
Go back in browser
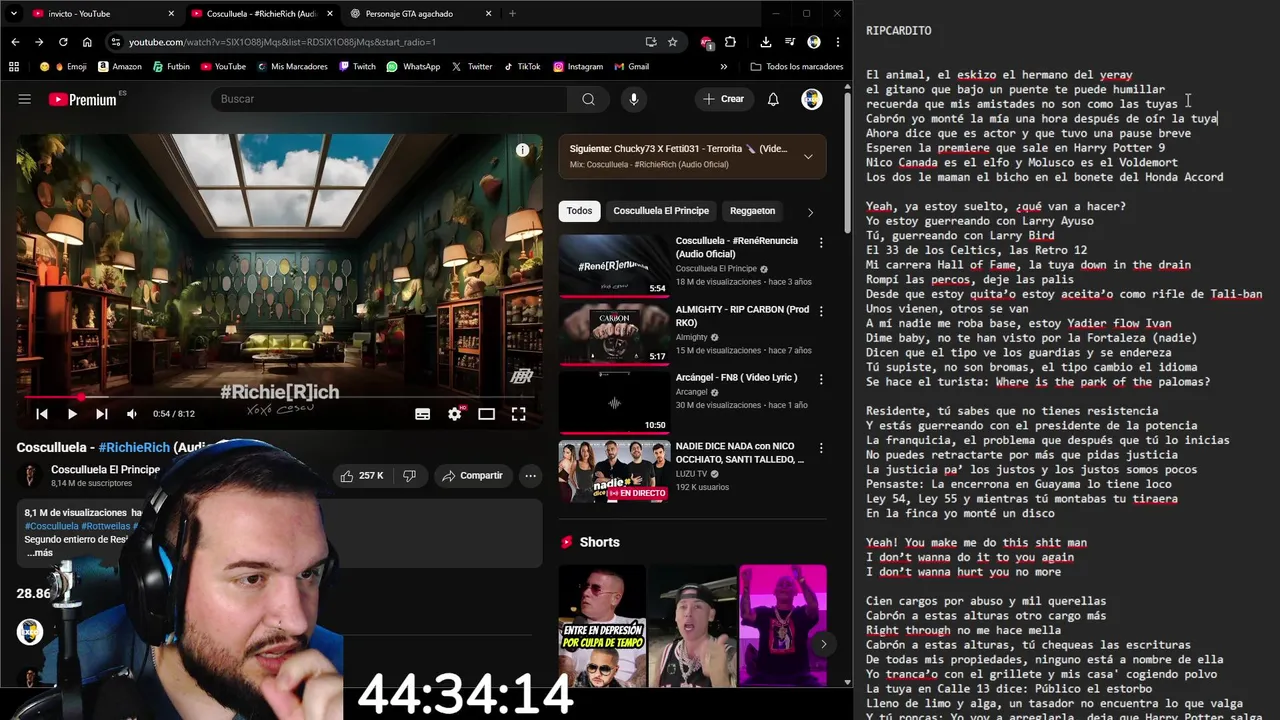tap(15, 42)
